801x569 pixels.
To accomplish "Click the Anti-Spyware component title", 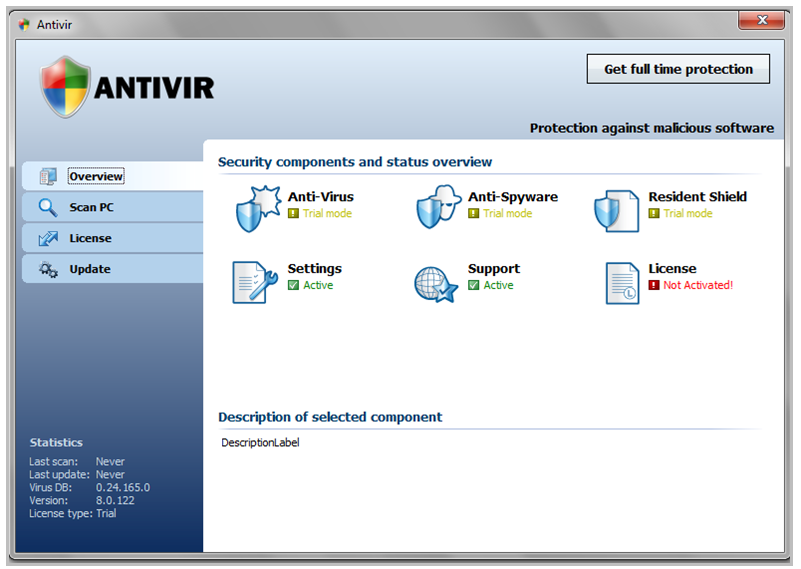I will point(513,197).
